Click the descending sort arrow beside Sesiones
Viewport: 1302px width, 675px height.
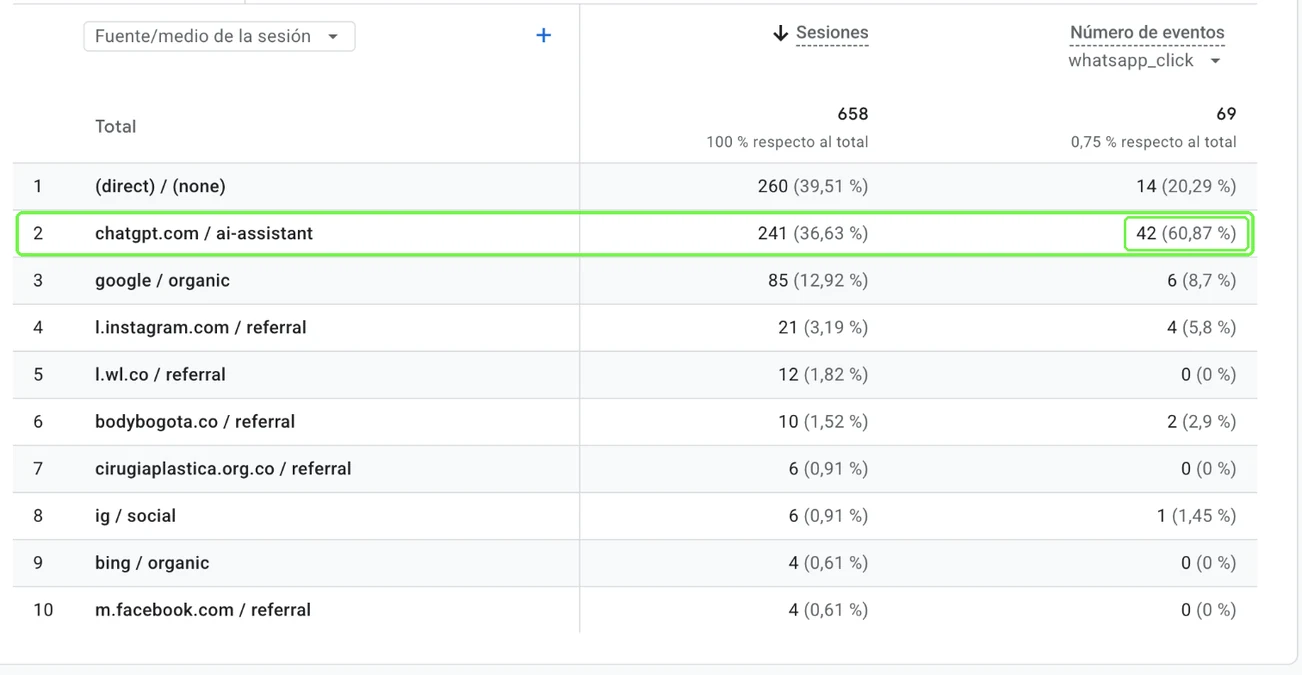click(781, 33)
